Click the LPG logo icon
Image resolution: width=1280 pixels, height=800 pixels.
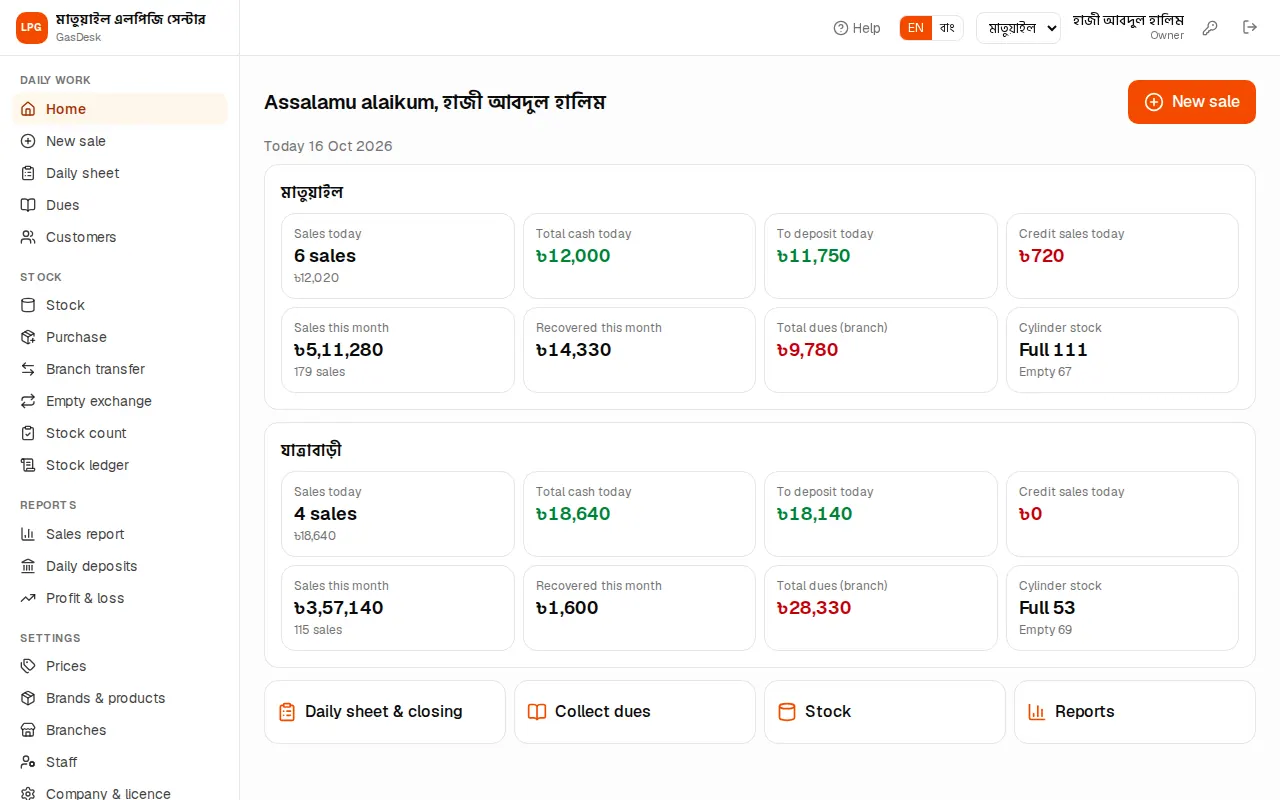click(x=32, y=28)
